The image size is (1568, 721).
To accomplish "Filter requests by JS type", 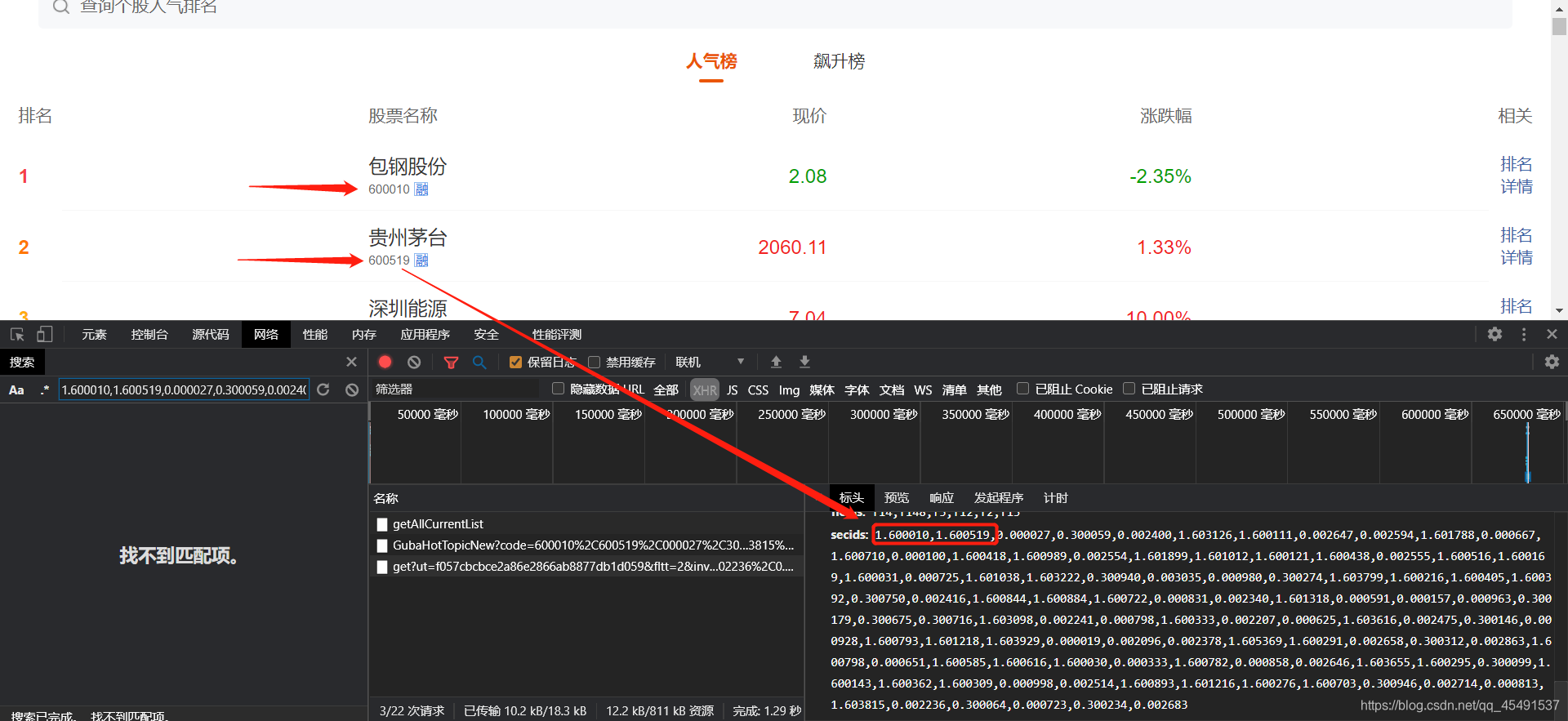I will pos(733,389).
